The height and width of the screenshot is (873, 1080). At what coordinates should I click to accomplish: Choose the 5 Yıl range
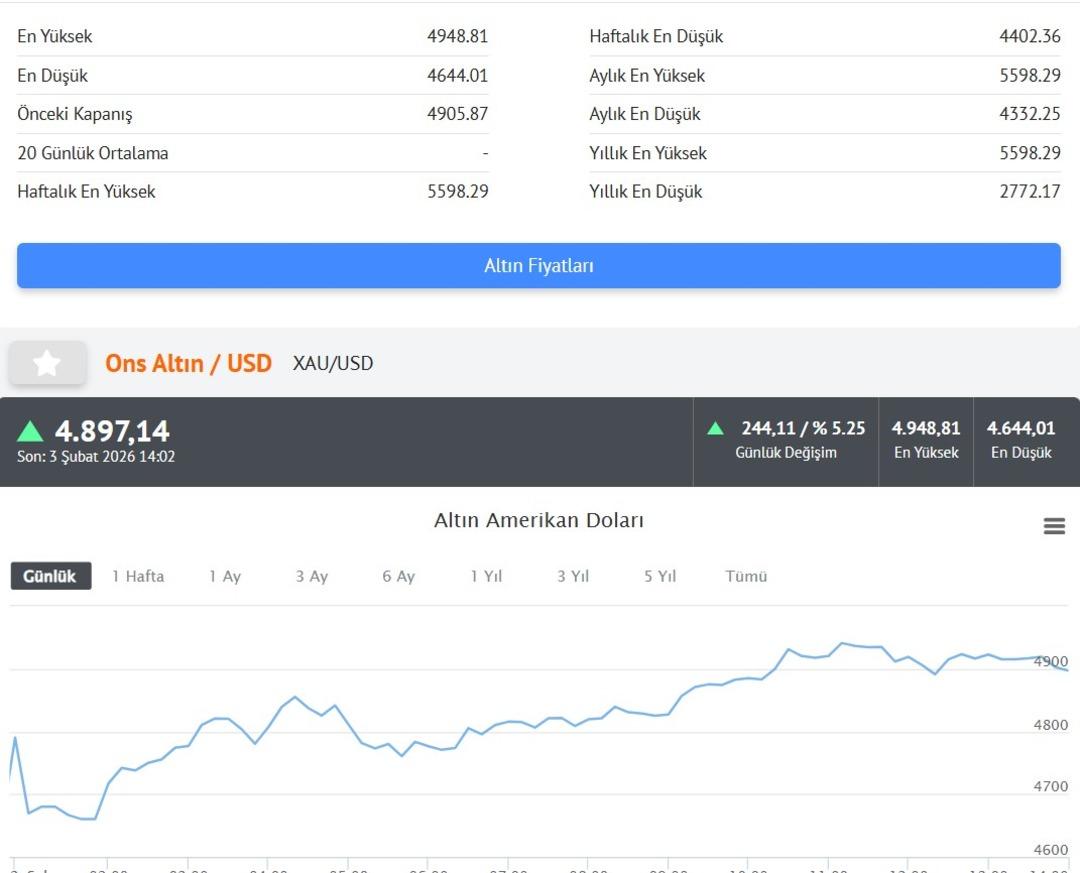coord(660,576)
